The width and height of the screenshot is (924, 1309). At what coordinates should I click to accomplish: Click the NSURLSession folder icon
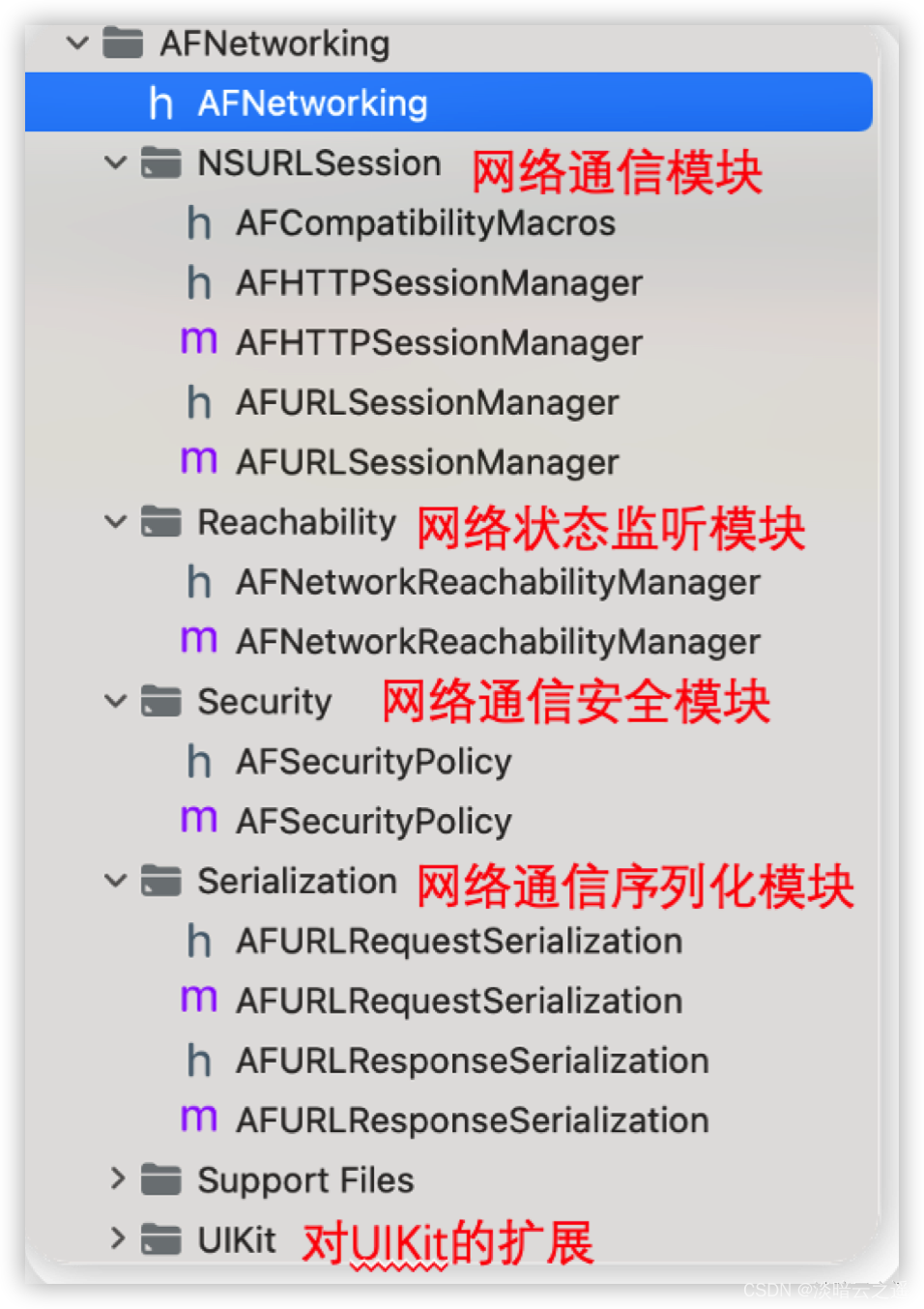click(x=160, y=162)
